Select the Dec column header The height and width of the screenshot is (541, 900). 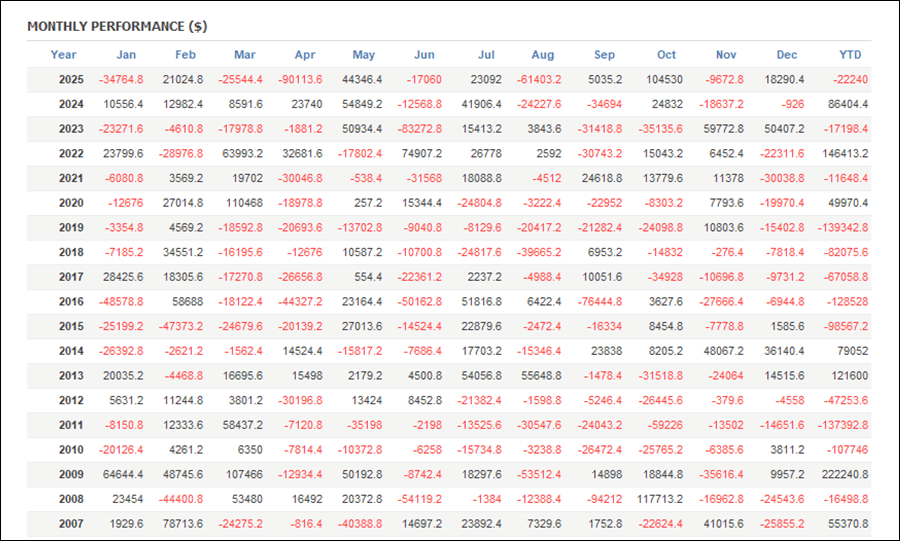(x=787, y=55)
